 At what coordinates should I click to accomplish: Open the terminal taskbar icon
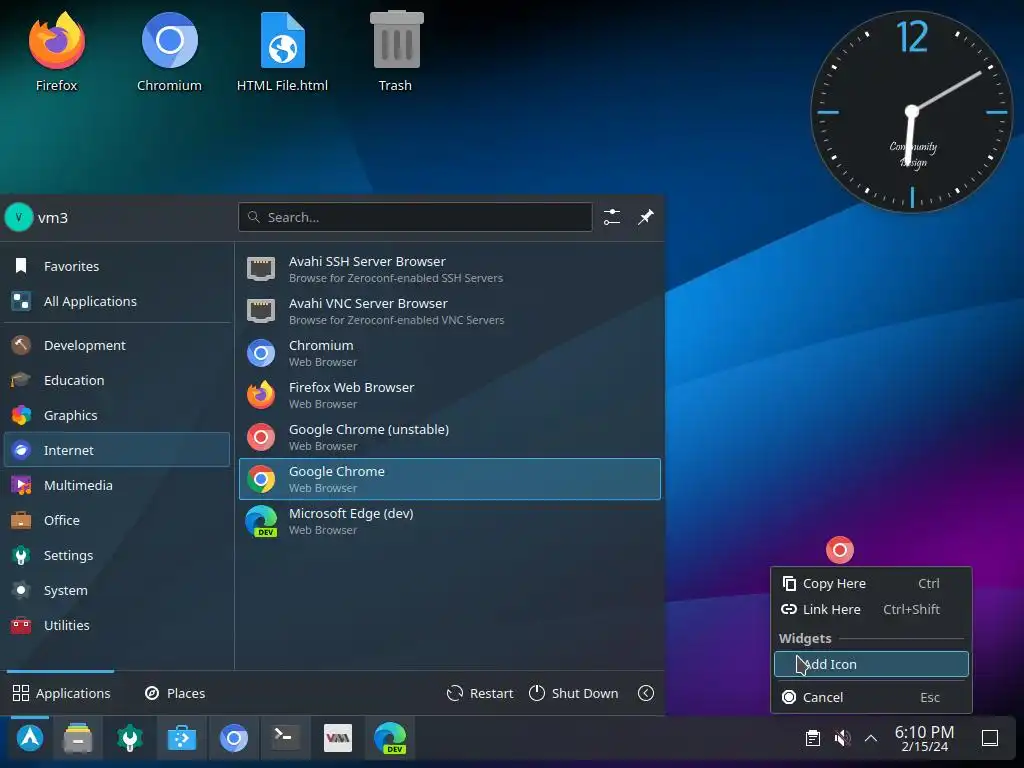click(285, 738)
